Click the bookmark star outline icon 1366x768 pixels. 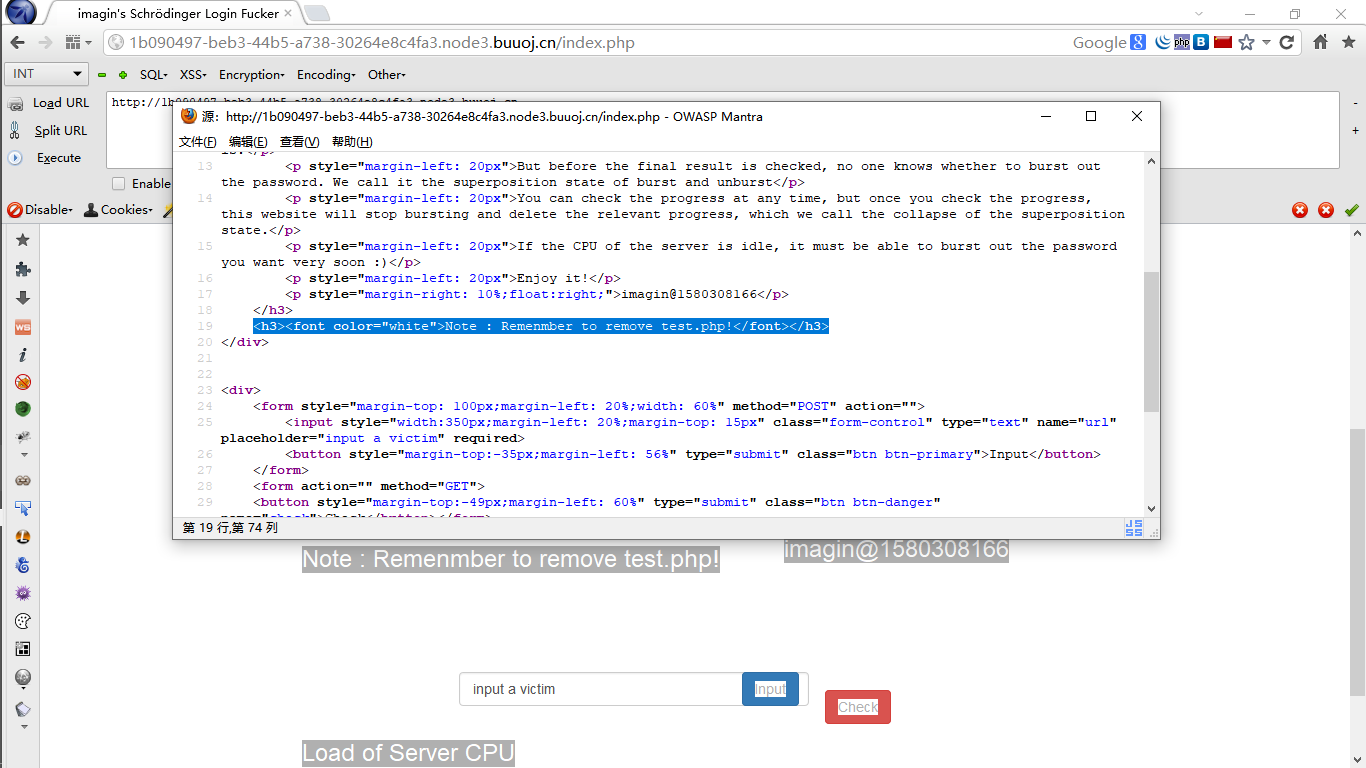[x=1246, y=42]
